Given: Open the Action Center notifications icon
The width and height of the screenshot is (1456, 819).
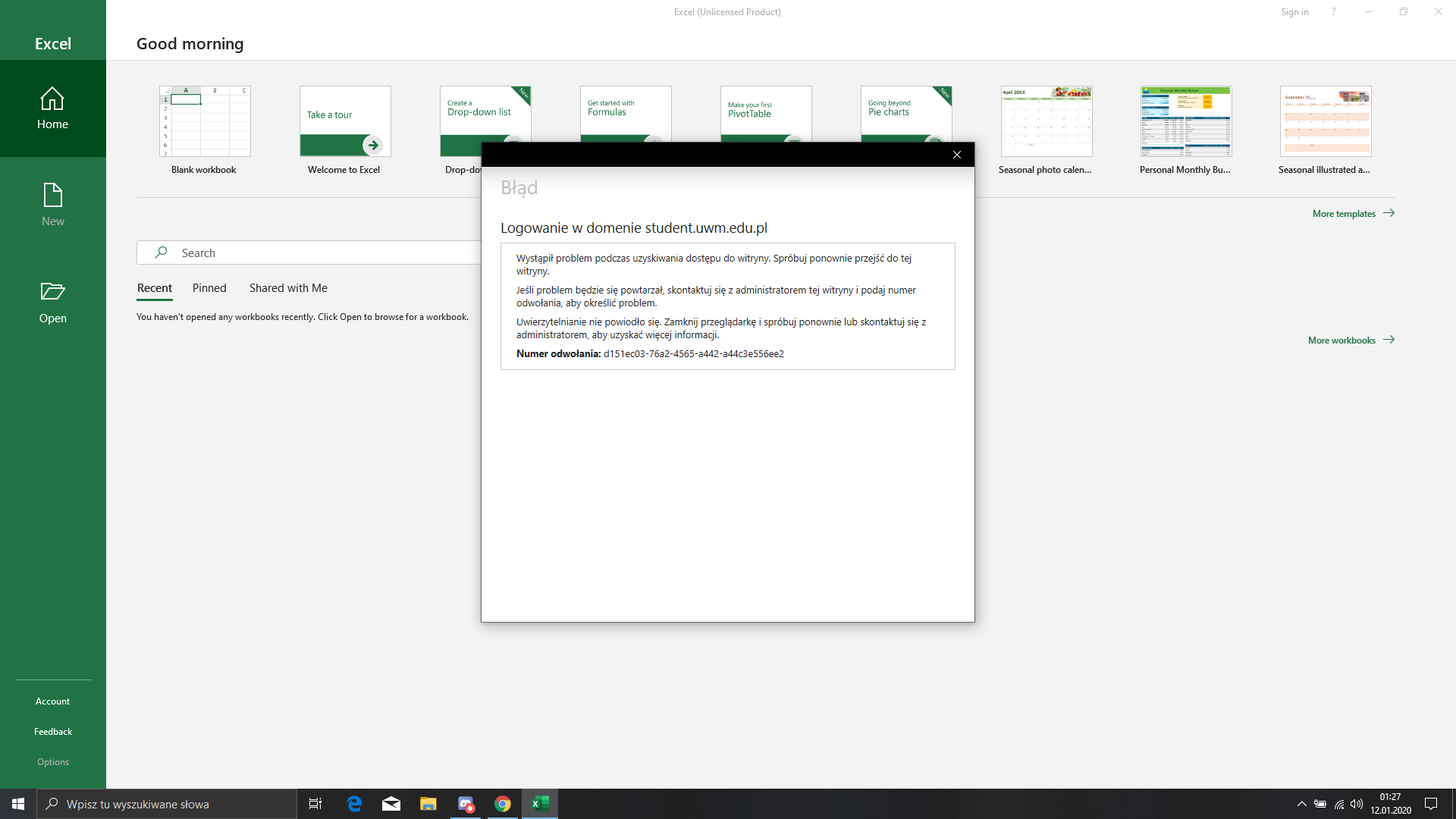Looking at the screenshot, I should click(1431, 804).
